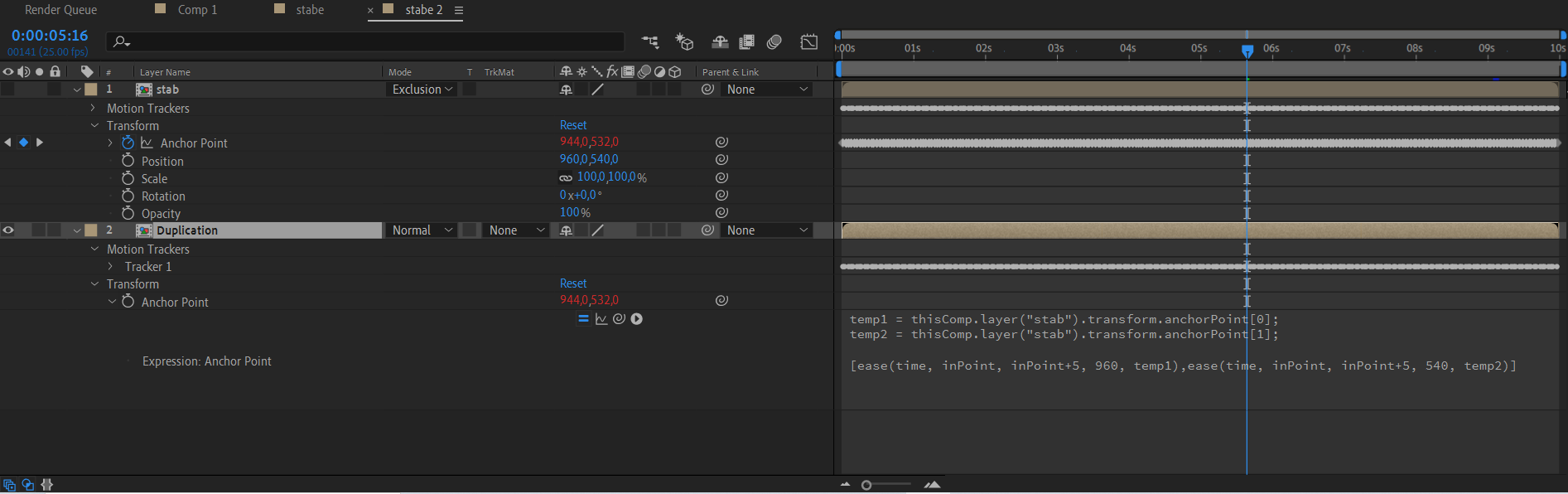Hide the Duplication layer with the eye icon

pyautogui.click(x=8, y=230)
